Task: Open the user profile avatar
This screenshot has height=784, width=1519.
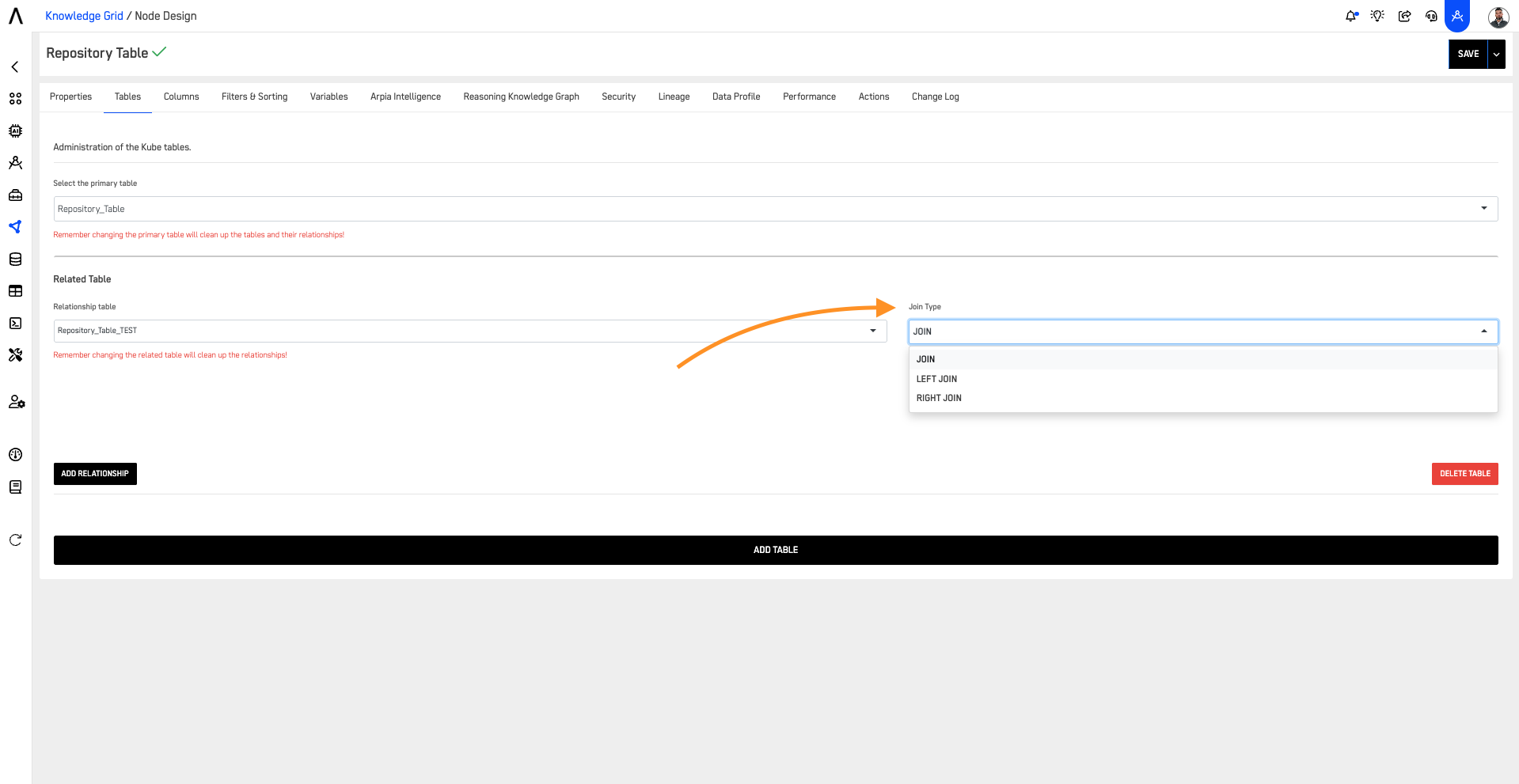Action: point(1498,17)
